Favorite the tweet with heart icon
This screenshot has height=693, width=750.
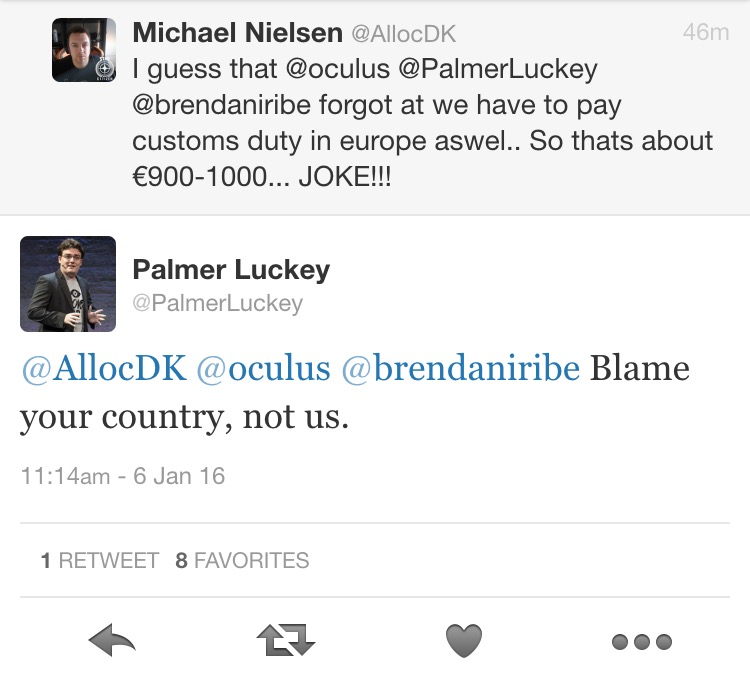pyautogui.click(x=463, y=641)
